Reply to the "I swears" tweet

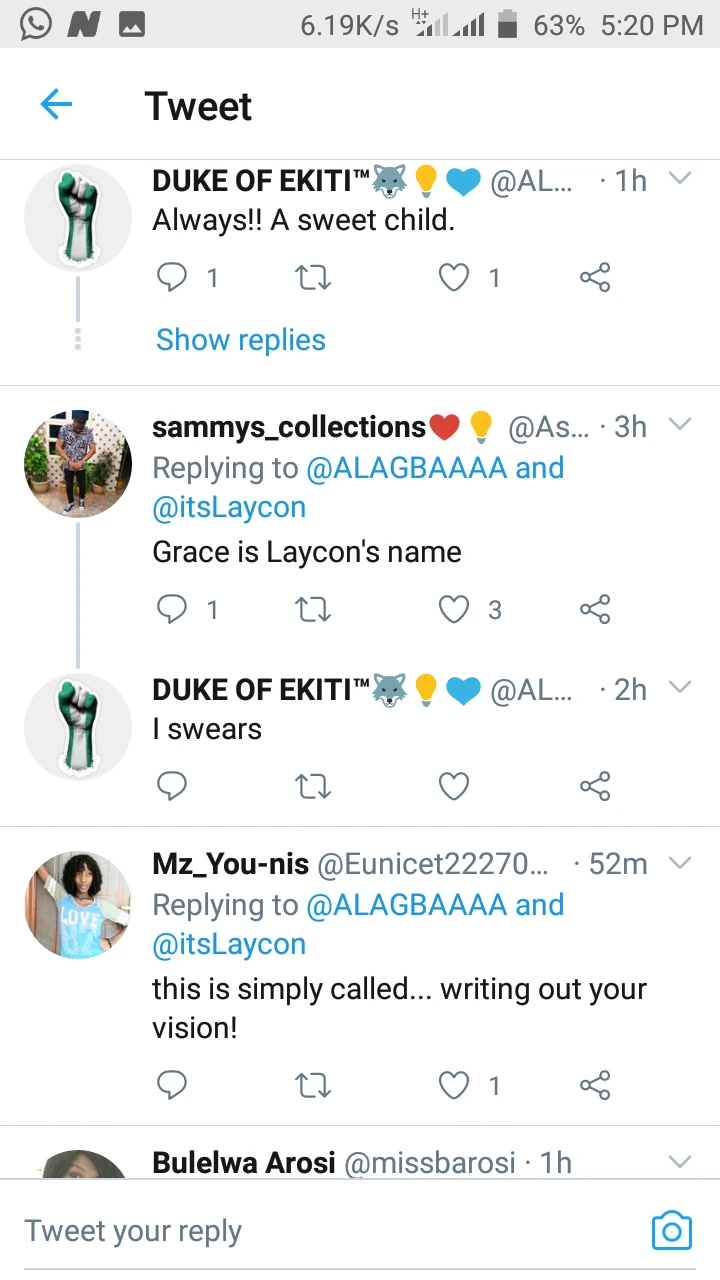[172, 787]
